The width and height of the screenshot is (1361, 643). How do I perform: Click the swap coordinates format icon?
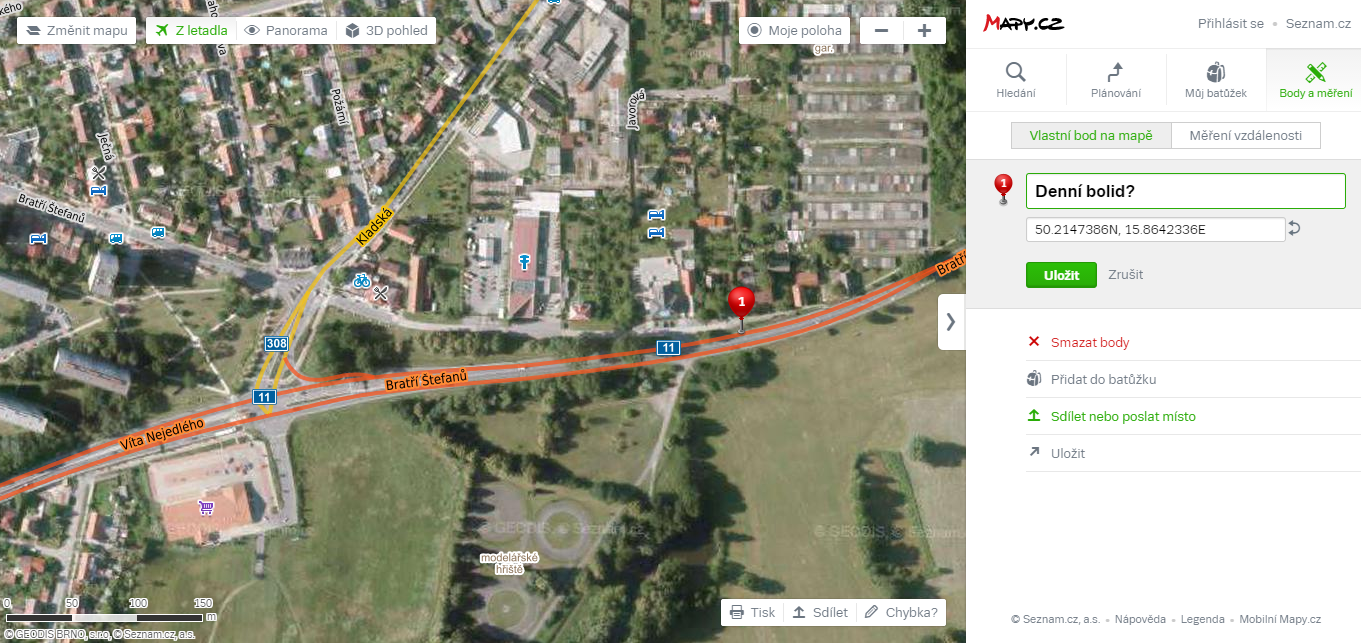1294,229
